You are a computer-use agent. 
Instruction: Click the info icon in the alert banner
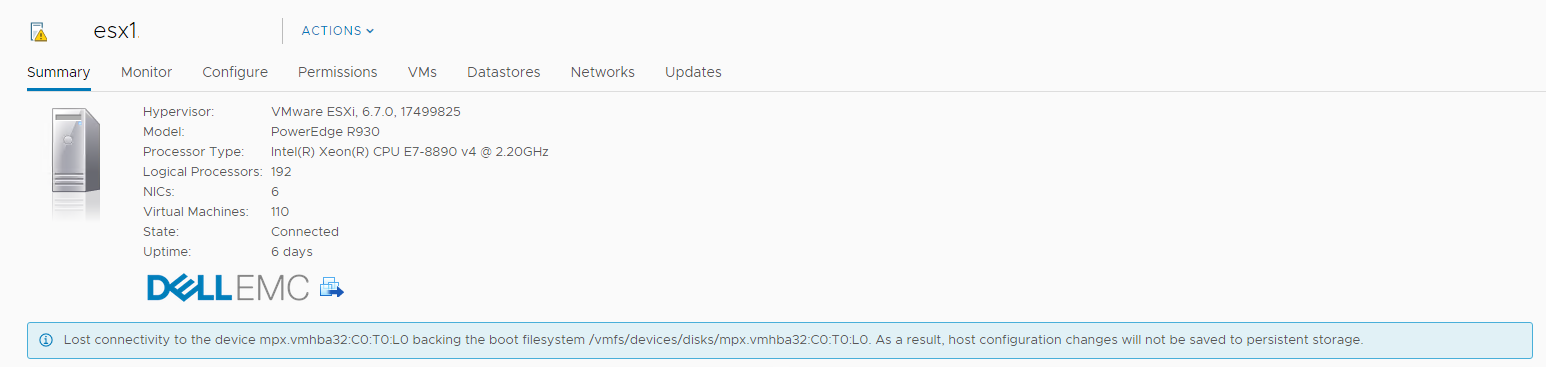tap(46, 340)
